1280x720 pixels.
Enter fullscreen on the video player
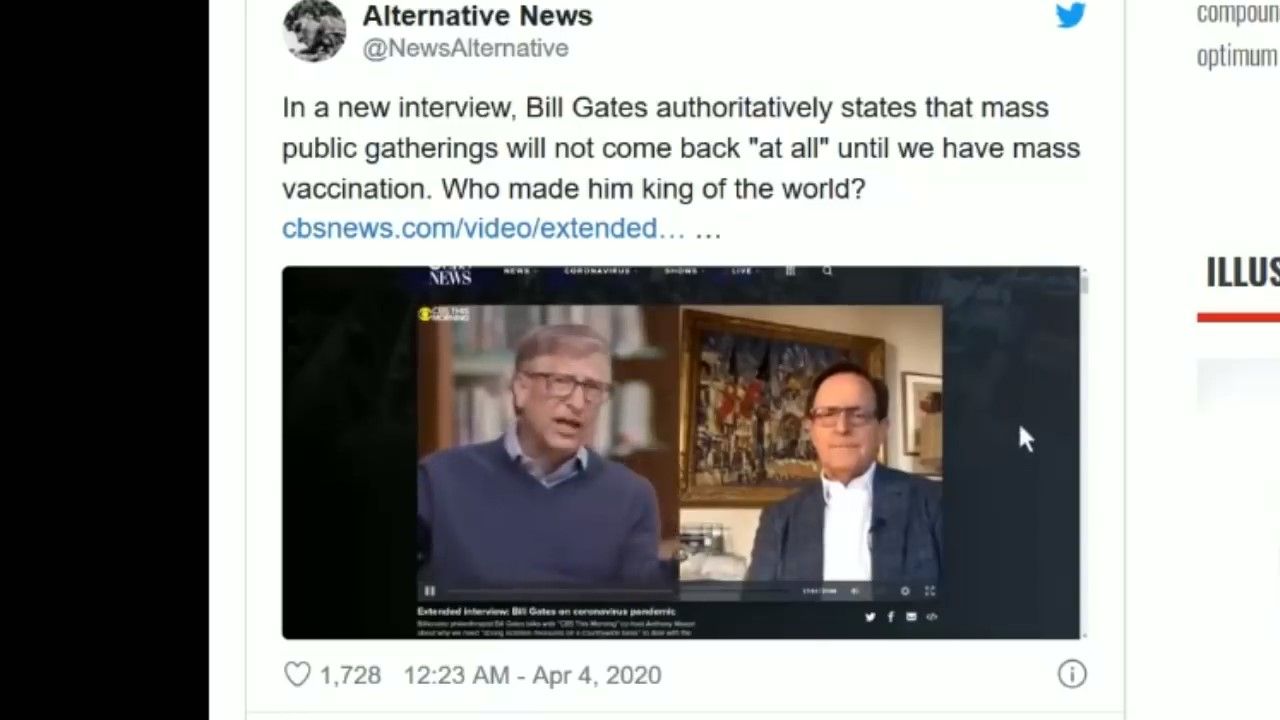click(929, 591)
